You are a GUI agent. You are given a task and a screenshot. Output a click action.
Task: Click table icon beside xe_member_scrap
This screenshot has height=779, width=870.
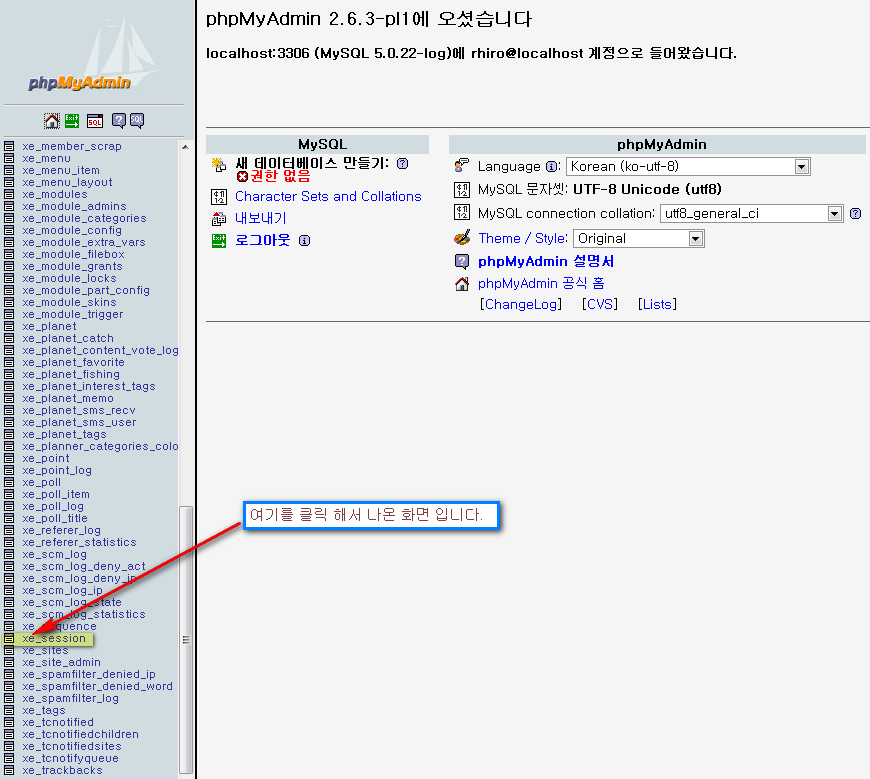[x=9, y=146]
